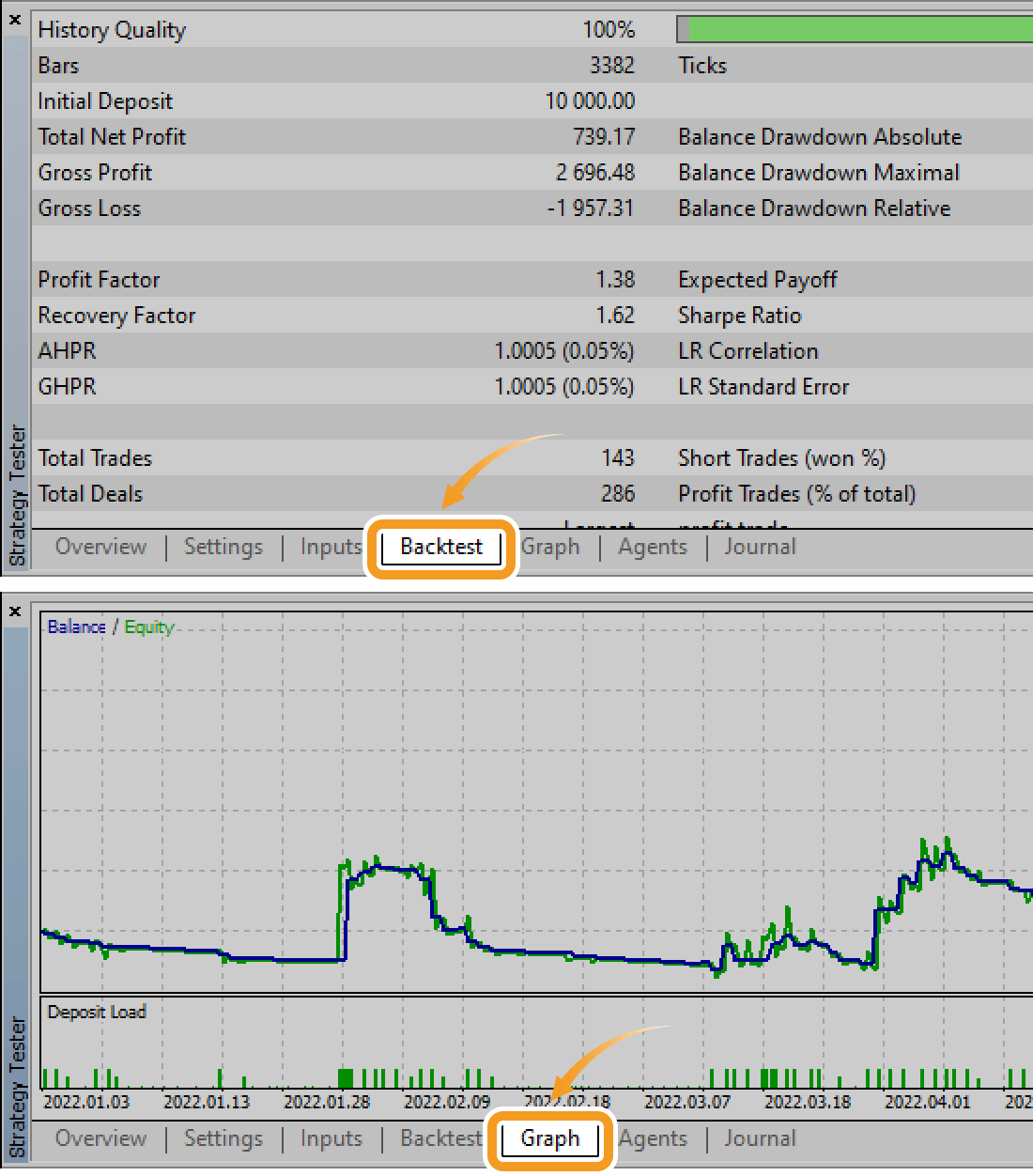Select the Profit Factor statistic row
The width and height of the screenshot is (1033, 1176).
(282, 279)
